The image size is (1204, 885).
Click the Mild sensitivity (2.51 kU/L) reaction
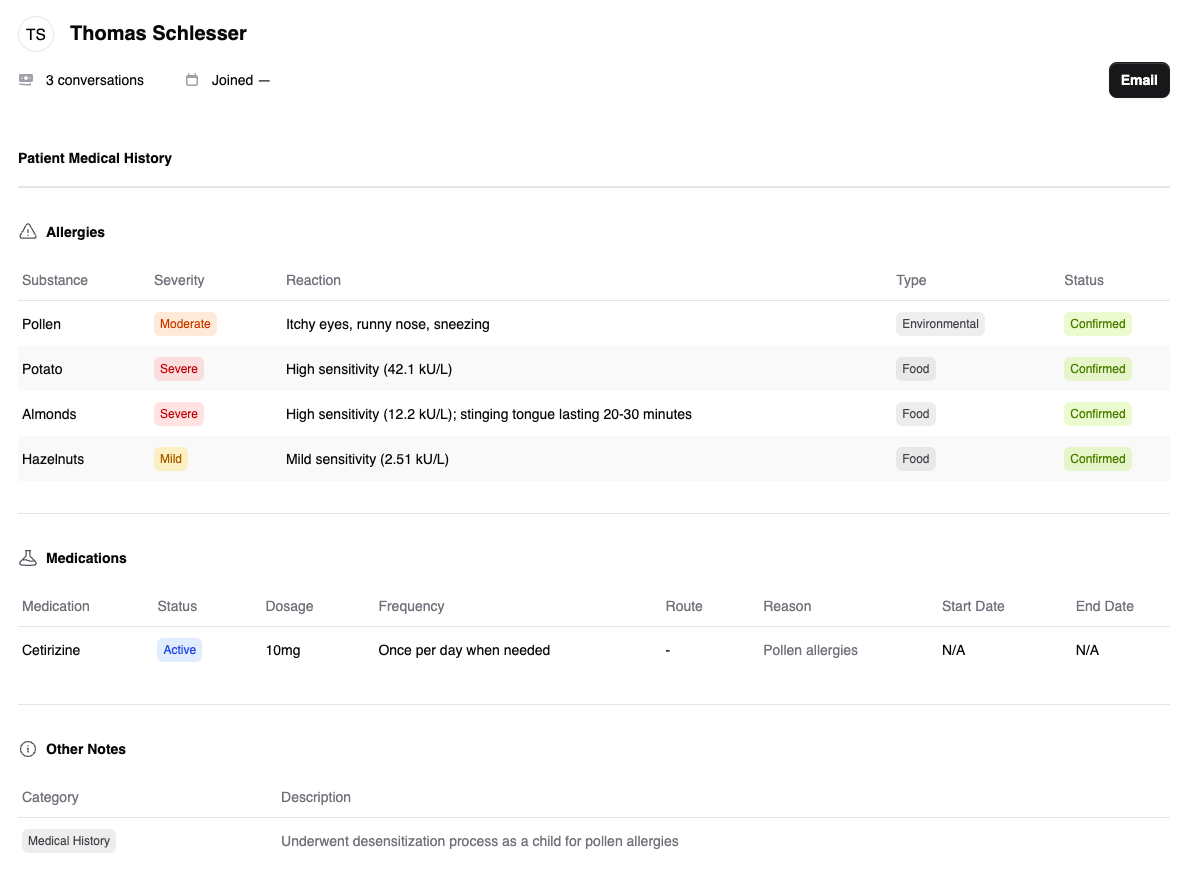367,459
